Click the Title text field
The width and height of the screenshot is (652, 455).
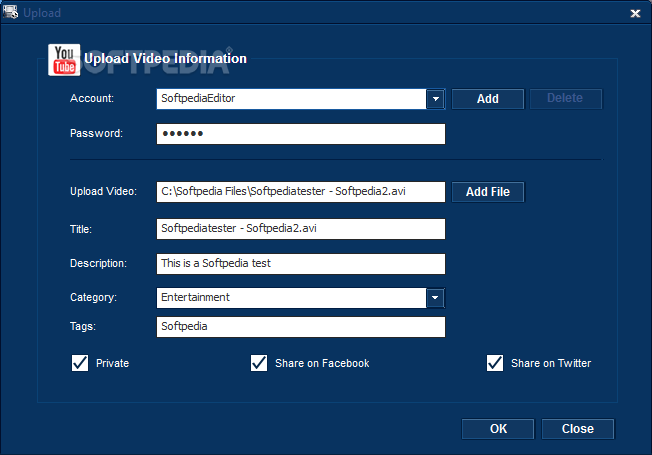click(301, 229)
